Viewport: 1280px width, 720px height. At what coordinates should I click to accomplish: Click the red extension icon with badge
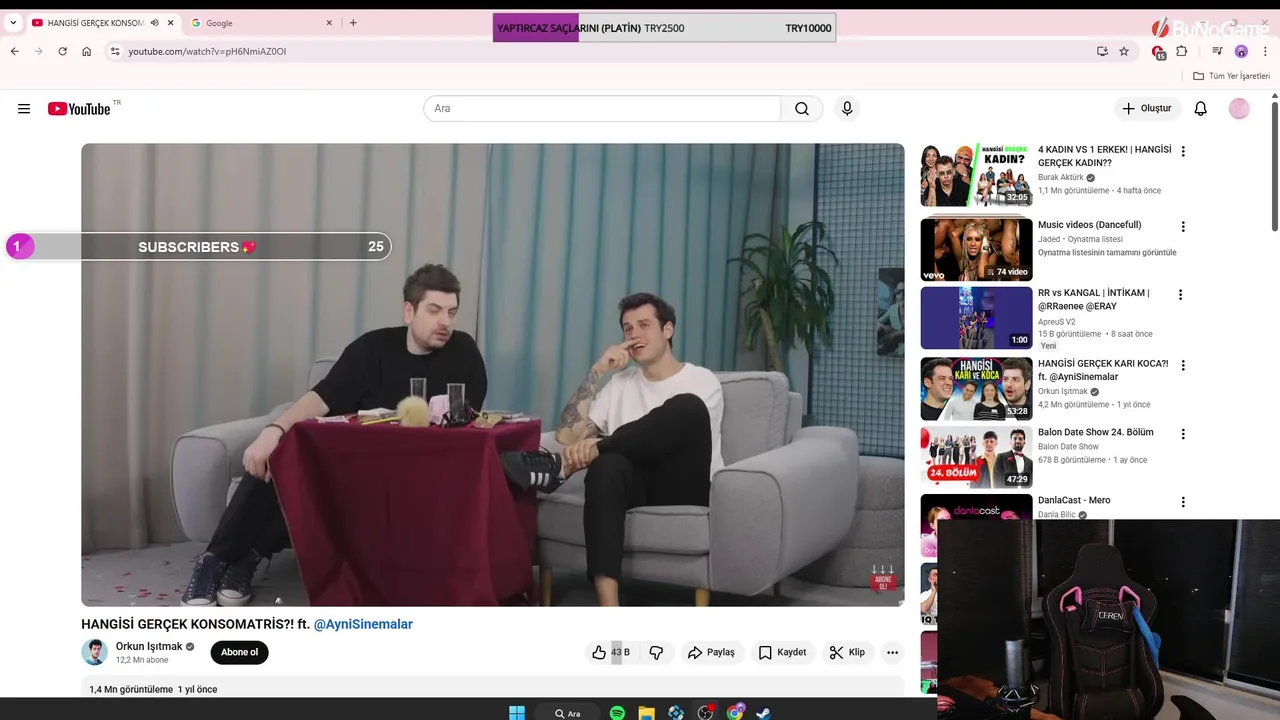1158,52
